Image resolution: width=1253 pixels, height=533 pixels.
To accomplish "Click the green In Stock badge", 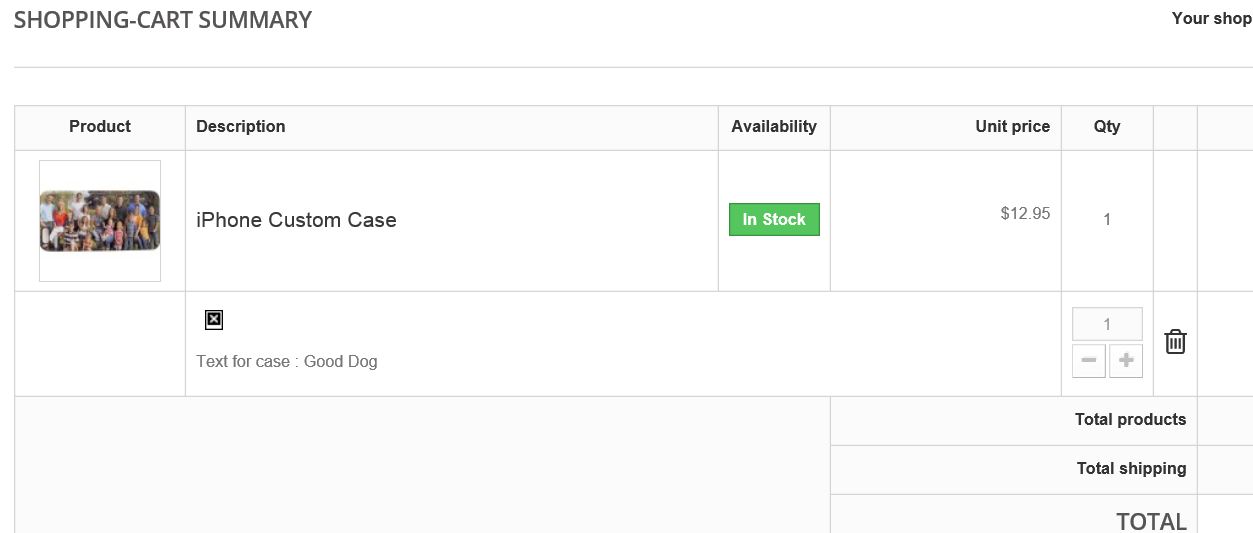I will tap(774, 220).
